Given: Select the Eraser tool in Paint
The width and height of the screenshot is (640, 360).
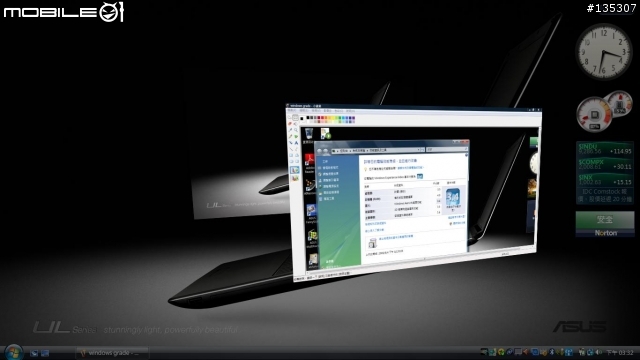Looking at the screenshot, I should tap(290, 124).
